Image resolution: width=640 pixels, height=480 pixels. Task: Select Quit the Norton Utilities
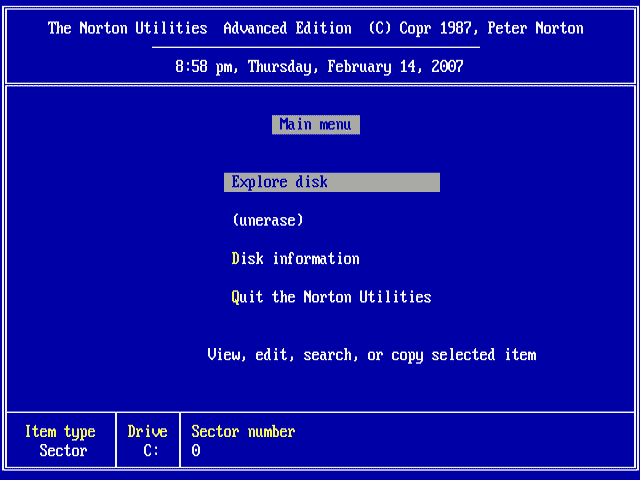point(331,297)
